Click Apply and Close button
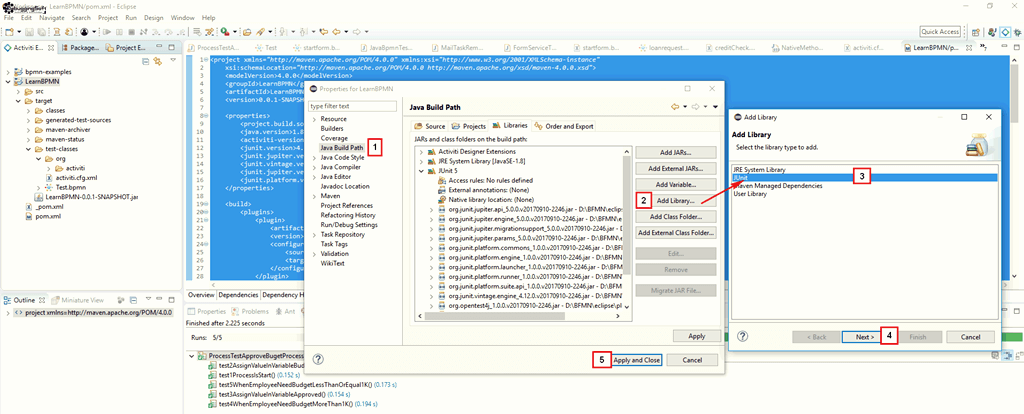The image size is (1024, 414). click(637, 360)
